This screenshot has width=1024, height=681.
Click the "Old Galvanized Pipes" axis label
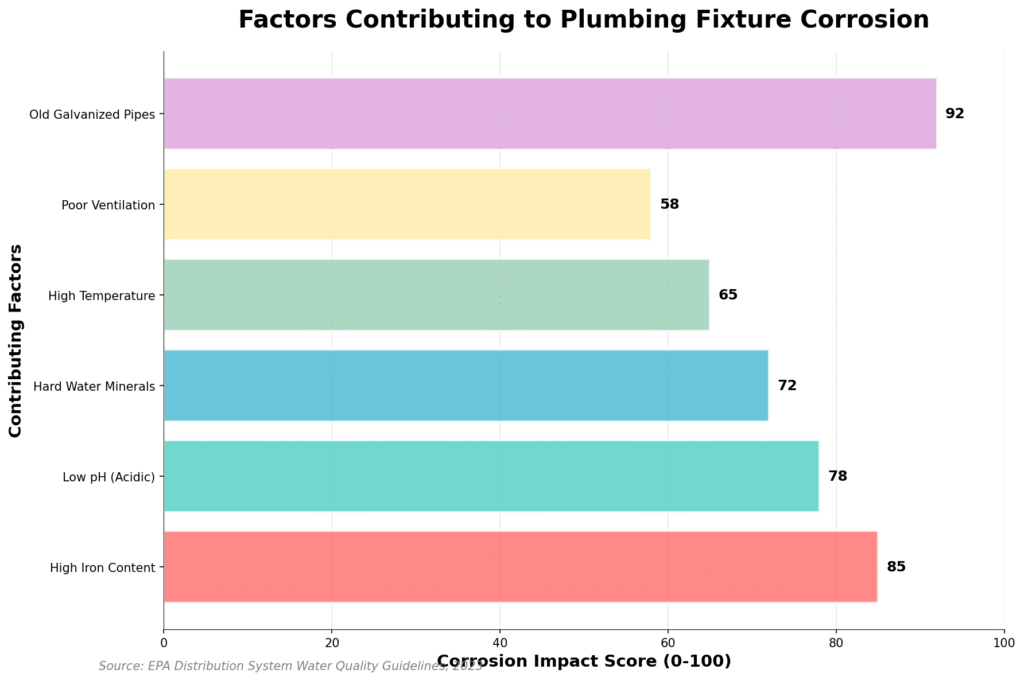[93, 114]
